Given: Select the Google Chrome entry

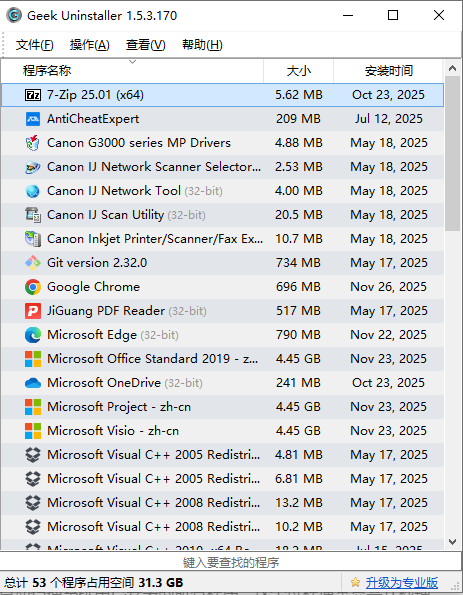Looking at the screenshot, I should coord(222,287).
